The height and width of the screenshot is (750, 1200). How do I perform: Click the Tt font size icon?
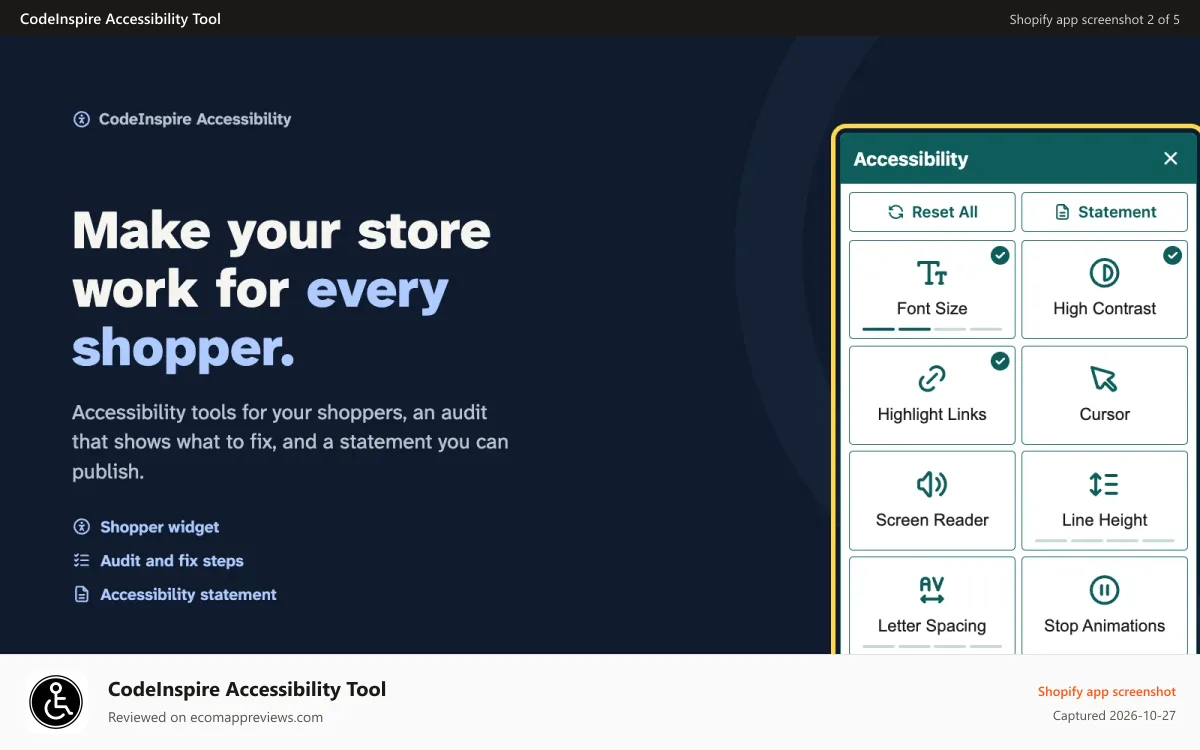tap(932, 273)
